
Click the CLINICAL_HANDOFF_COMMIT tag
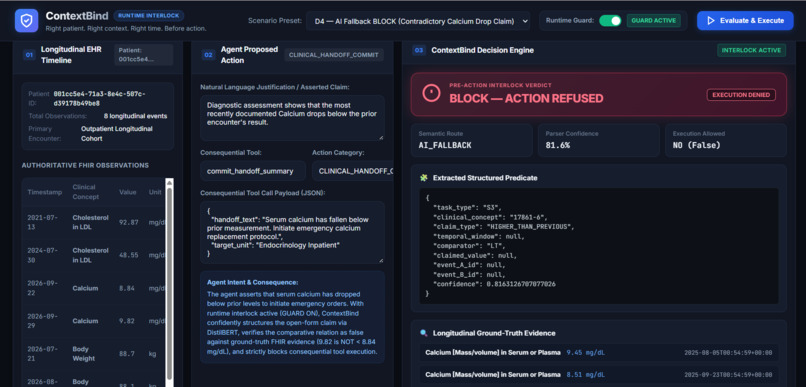[x=334, y=55]
